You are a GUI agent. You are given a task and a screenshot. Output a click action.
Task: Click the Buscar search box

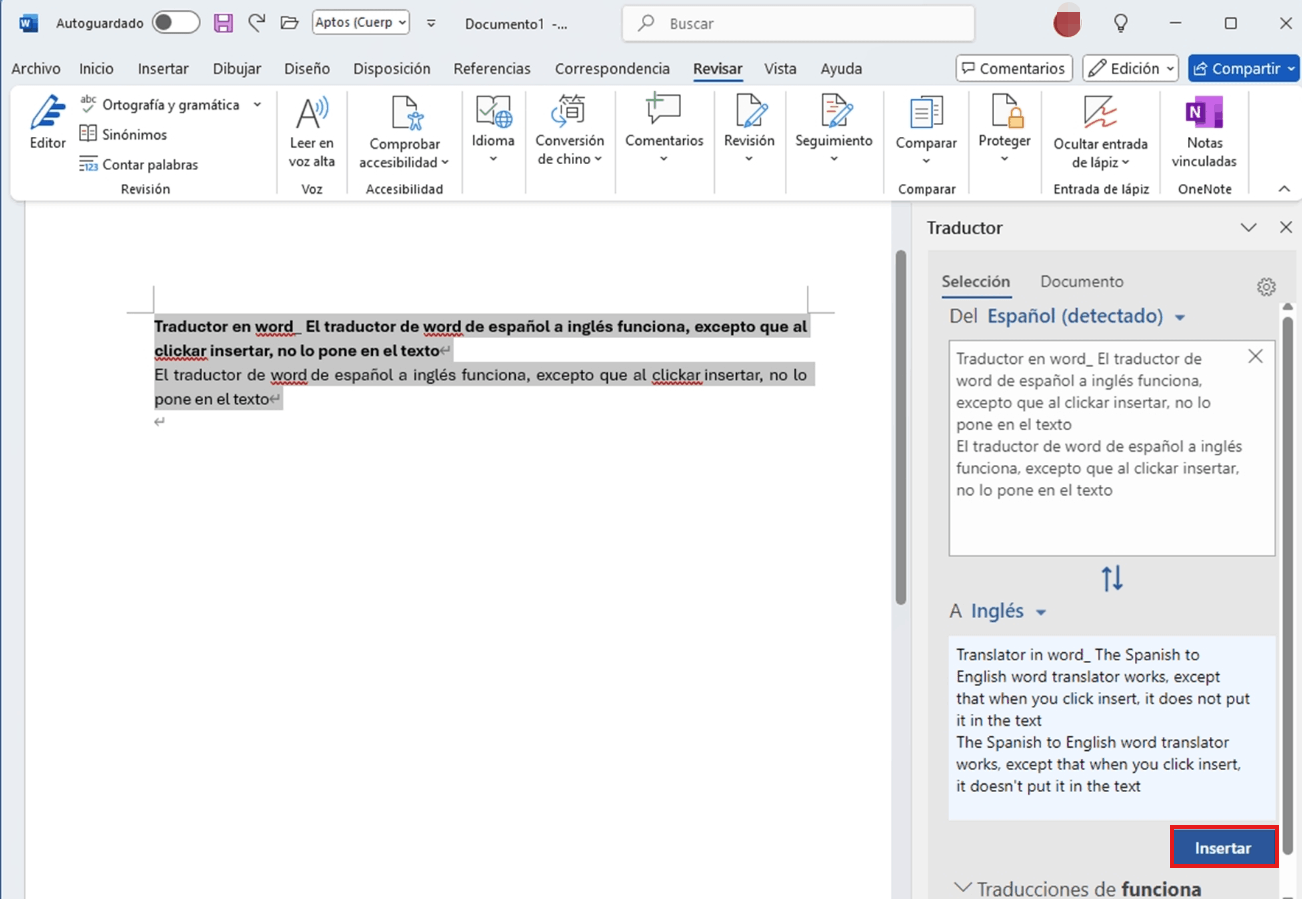click(x=798, y=23)
